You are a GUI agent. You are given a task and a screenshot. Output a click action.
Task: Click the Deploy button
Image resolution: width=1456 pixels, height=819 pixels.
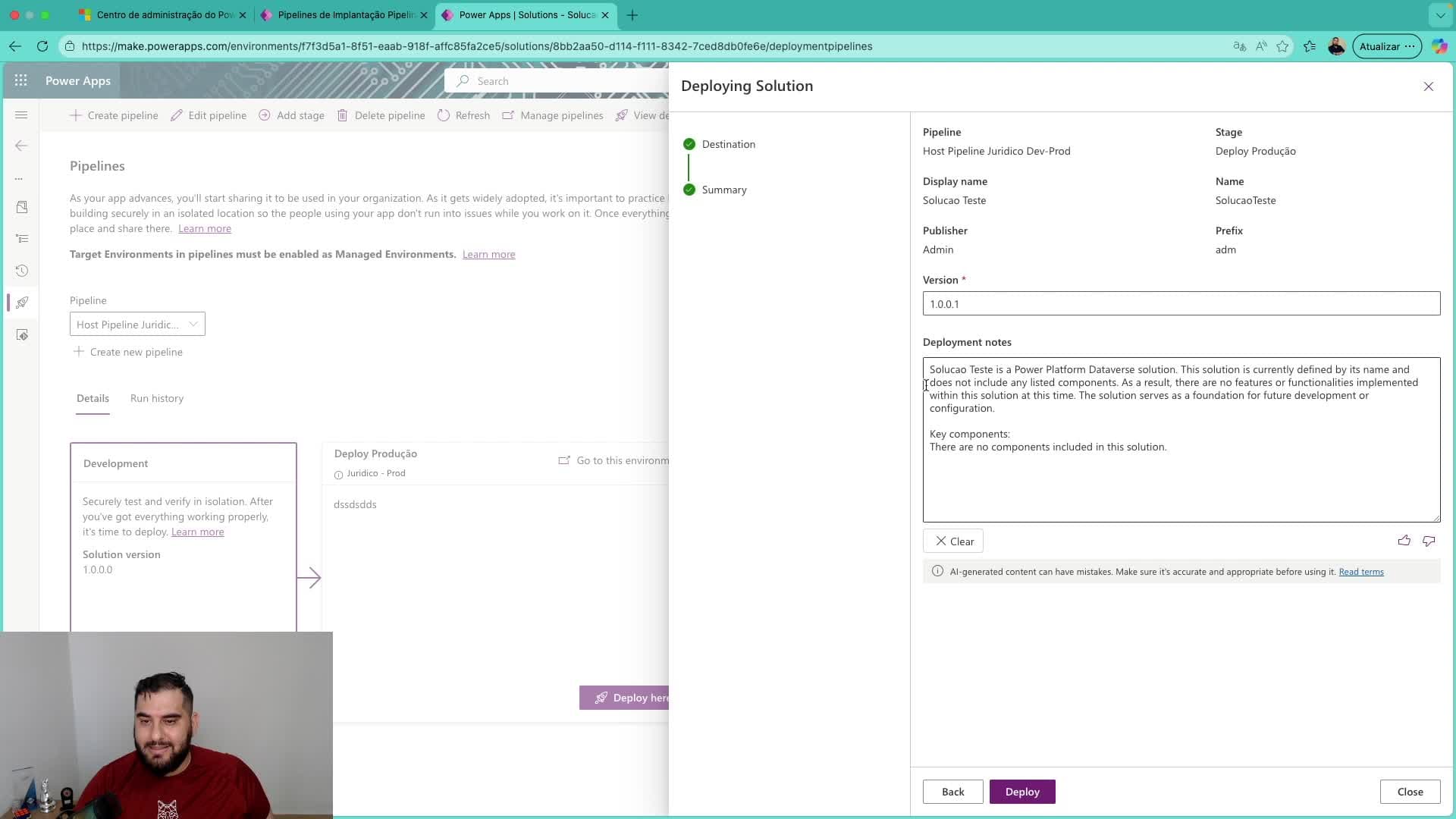coord(1021,791)
